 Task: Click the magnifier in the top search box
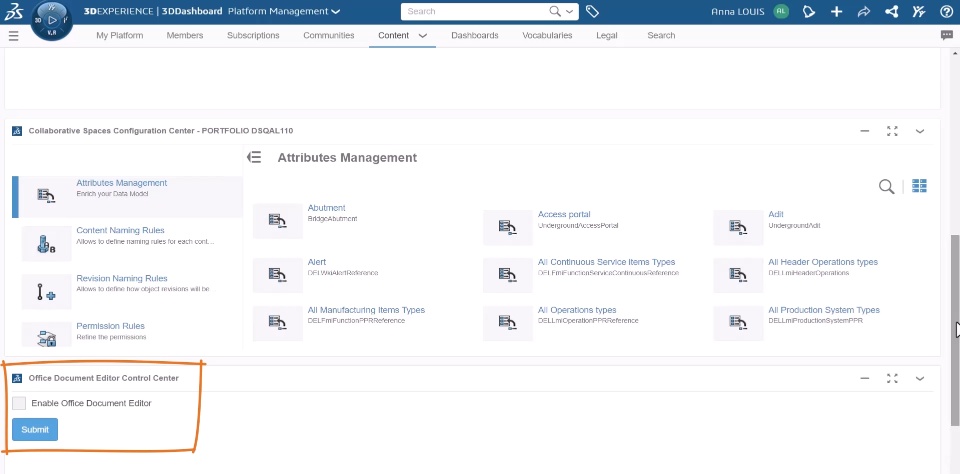(x=555, y=11)
